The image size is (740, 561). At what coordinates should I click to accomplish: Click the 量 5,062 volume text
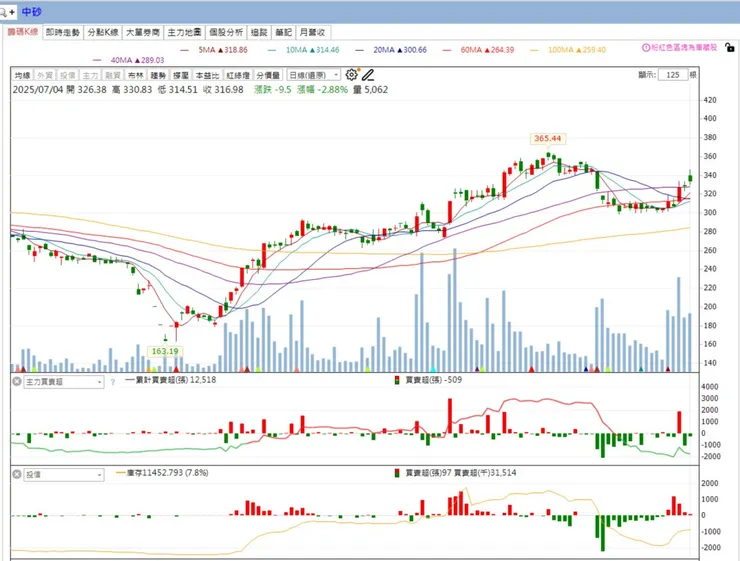pos(370,90)
